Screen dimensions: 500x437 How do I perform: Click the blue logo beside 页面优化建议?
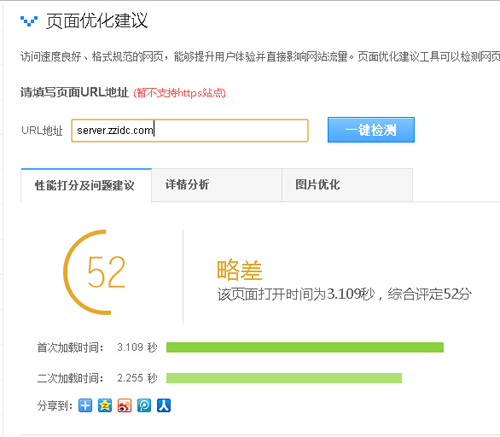pos(29,21)
